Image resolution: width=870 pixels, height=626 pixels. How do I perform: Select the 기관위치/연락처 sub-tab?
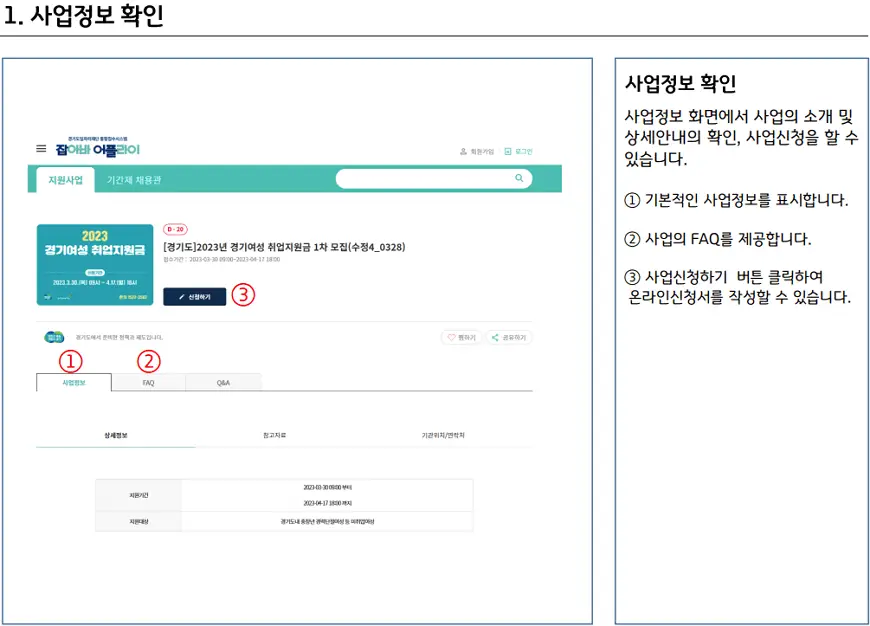point(443,436)
